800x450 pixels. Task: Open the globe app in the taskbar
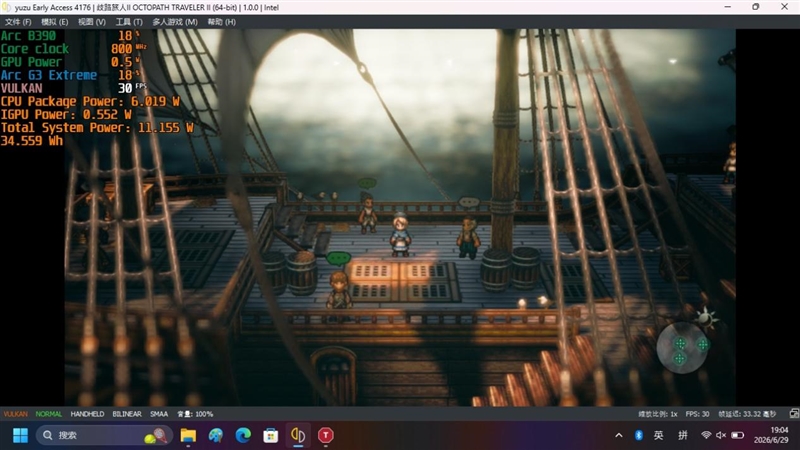(x=216, y=435)
